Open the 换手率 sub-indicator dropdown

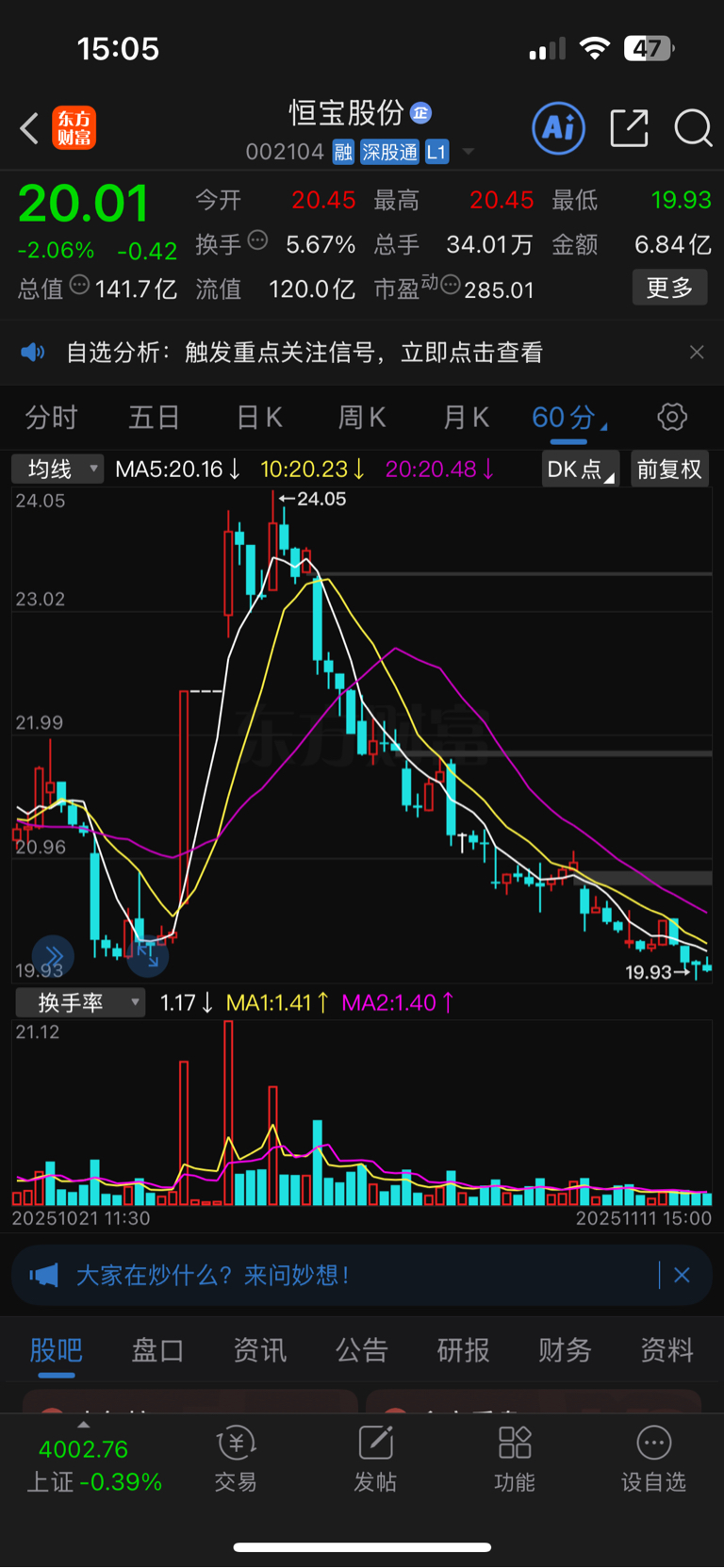(x=80, y=1002)
